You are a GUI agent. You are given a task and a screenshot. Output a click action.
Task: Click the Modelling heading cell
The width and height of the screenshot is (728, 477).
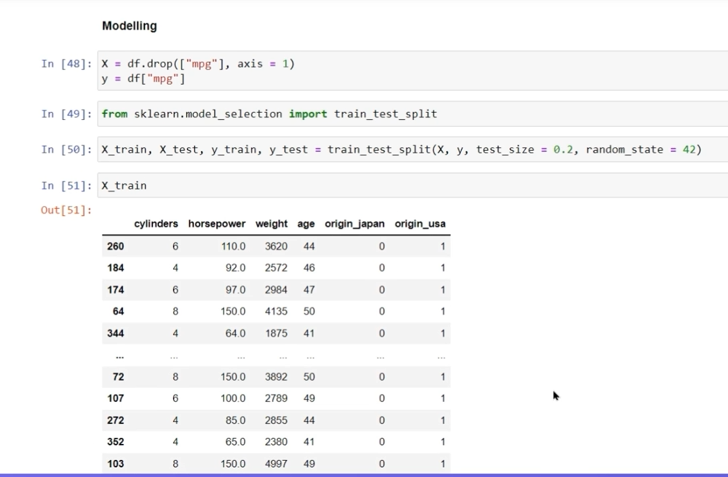tap(129, 26)
